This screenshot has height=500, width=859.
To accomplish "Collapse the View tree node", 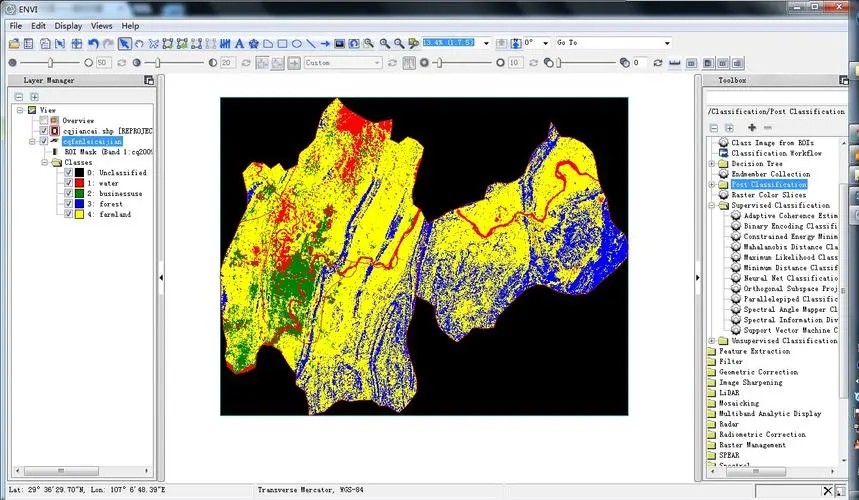I will [20, 110].
